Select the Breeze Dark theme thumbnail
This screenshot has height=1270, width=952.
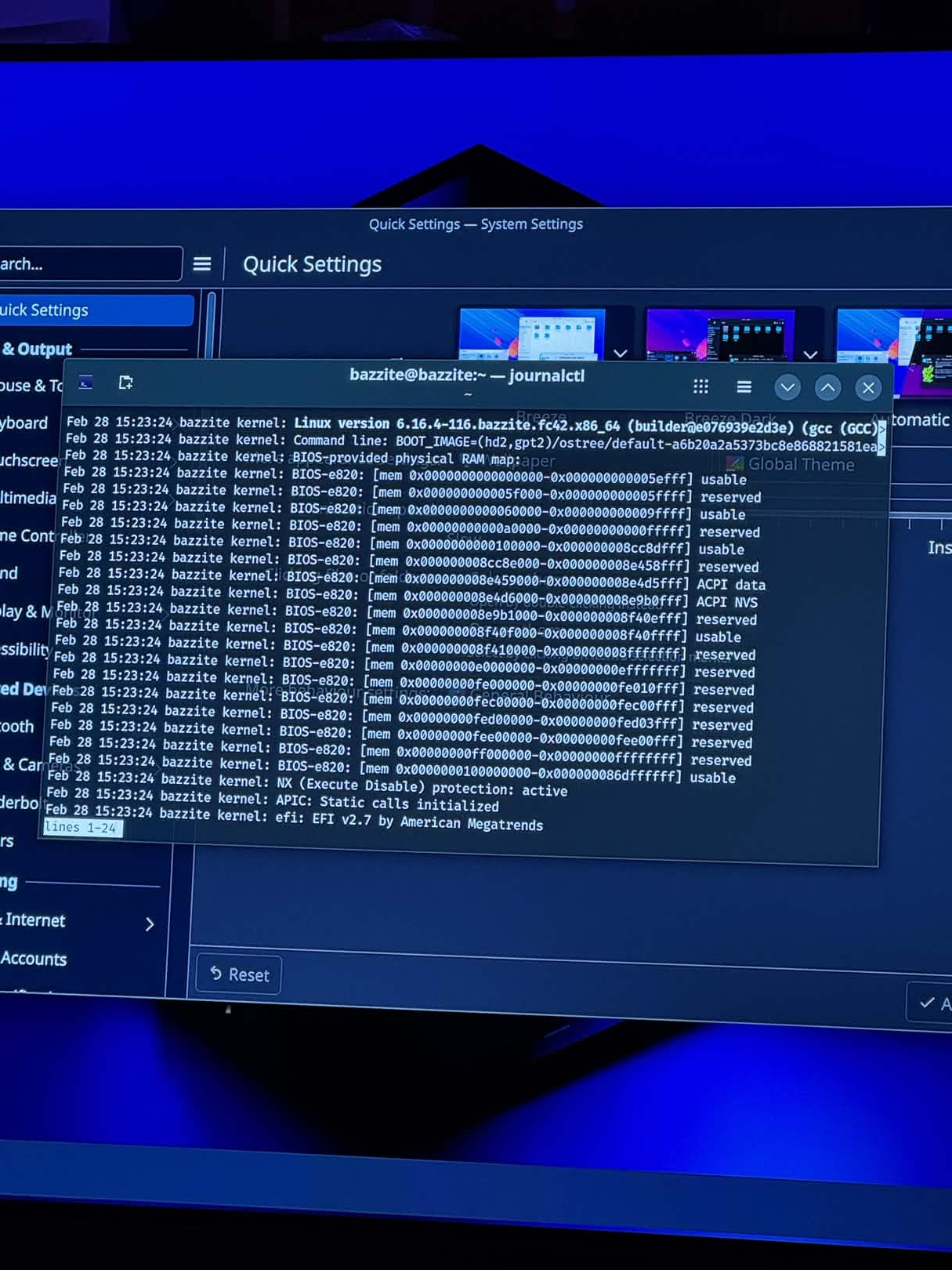click(720, 336)
